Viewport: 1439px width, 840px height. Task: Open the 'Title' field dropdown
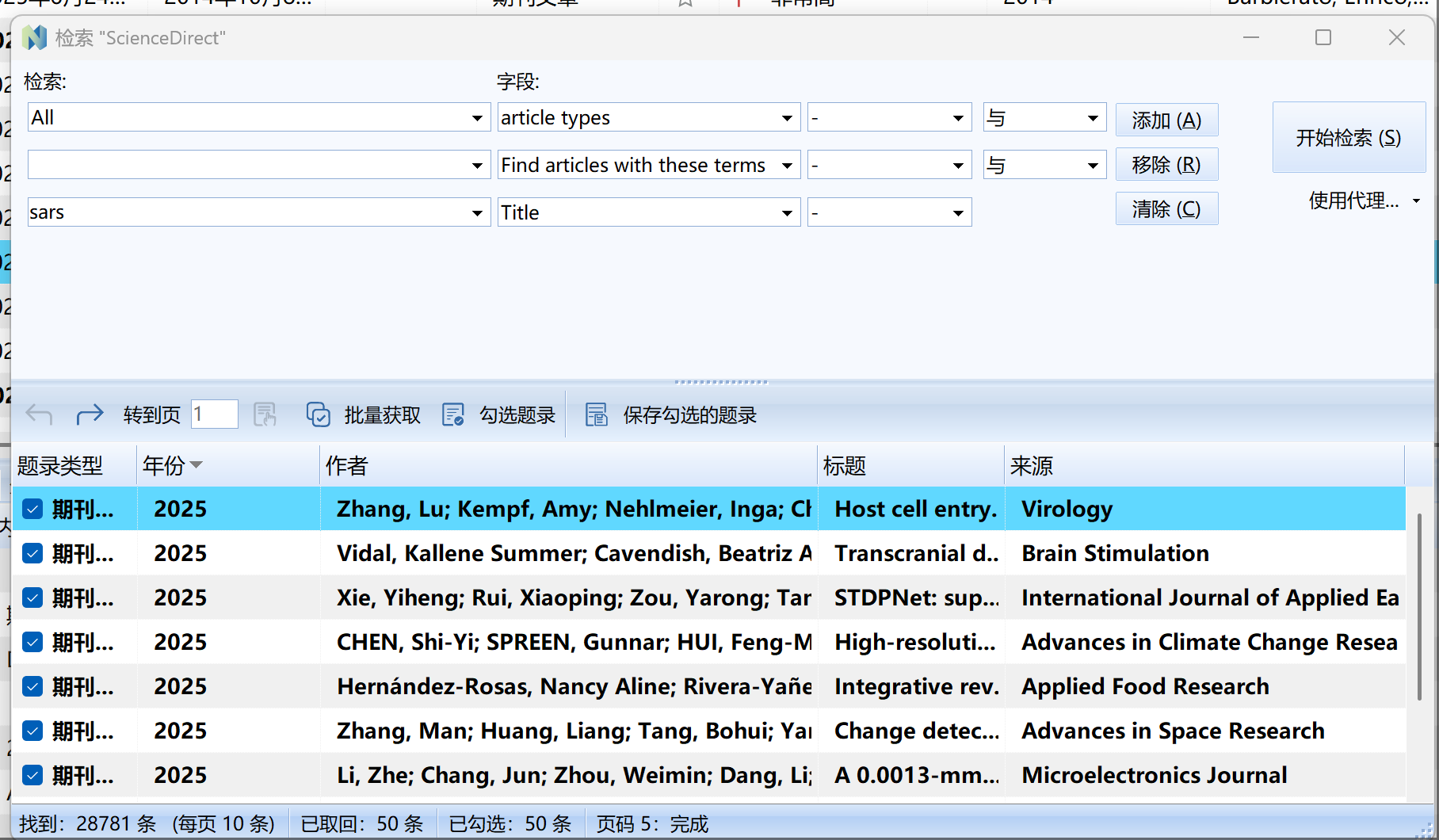click(787, 213)
